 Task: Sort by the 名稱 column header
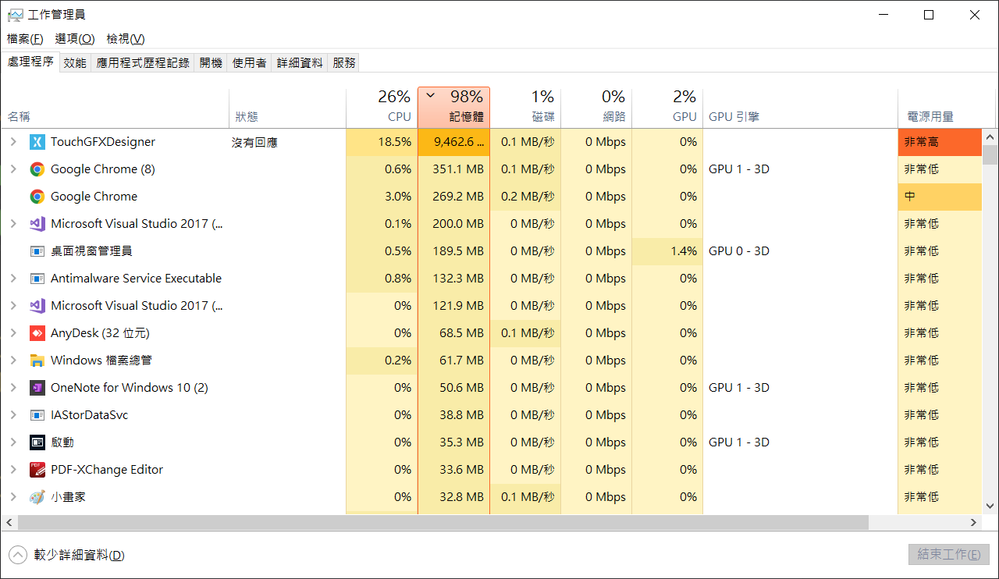coord(115,107)
